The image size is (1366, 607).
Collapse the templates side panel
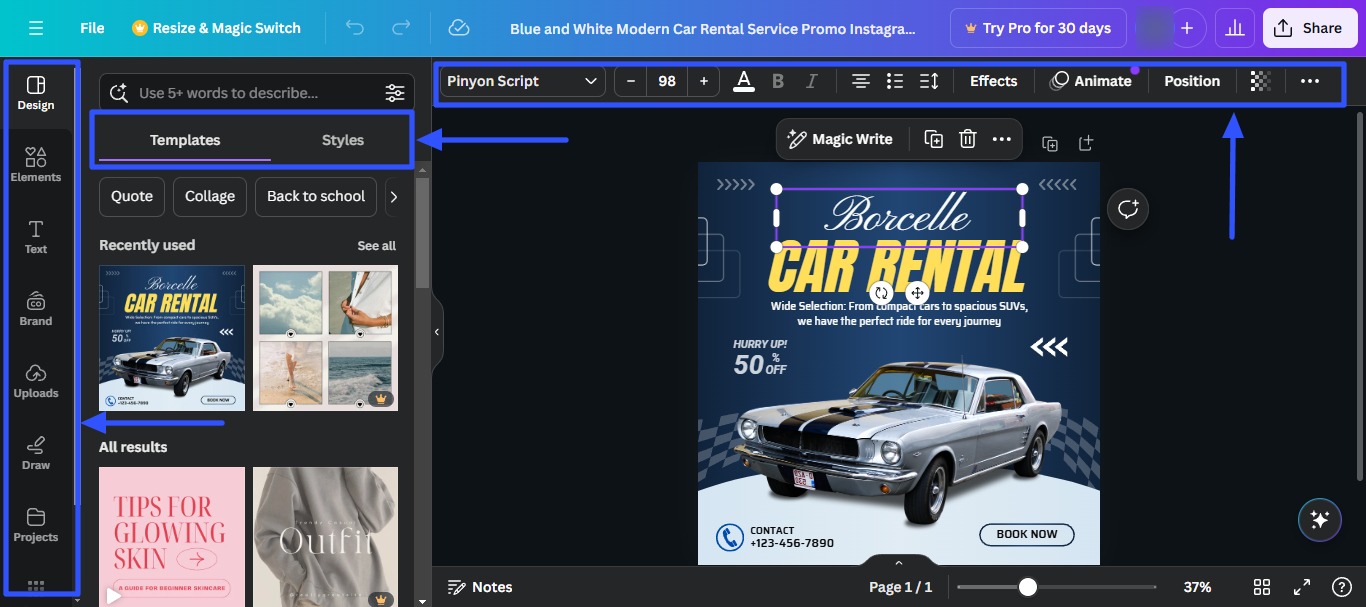(x=436, y=332)
